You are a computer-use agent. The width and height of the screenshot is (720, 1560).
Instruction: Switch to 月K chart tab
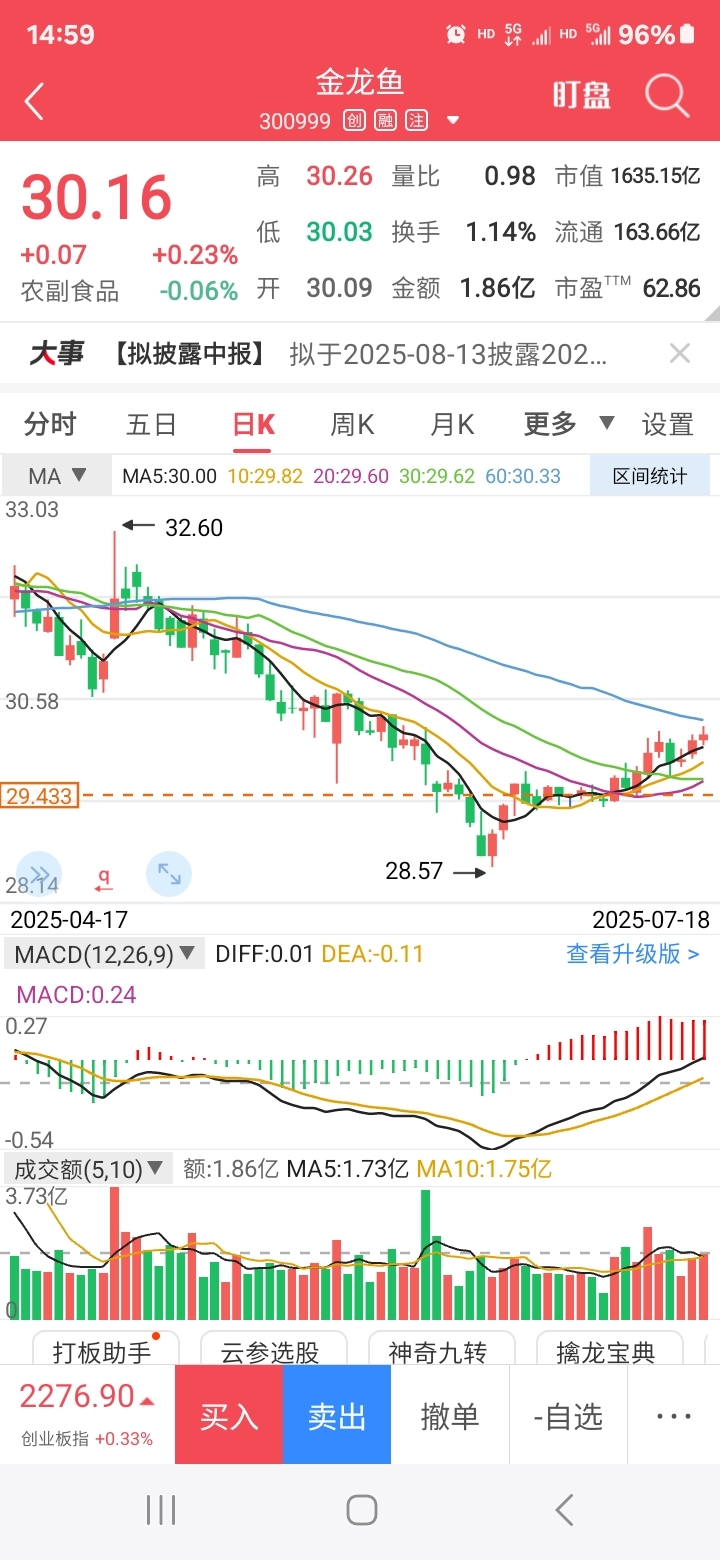[x=452, y=425]
